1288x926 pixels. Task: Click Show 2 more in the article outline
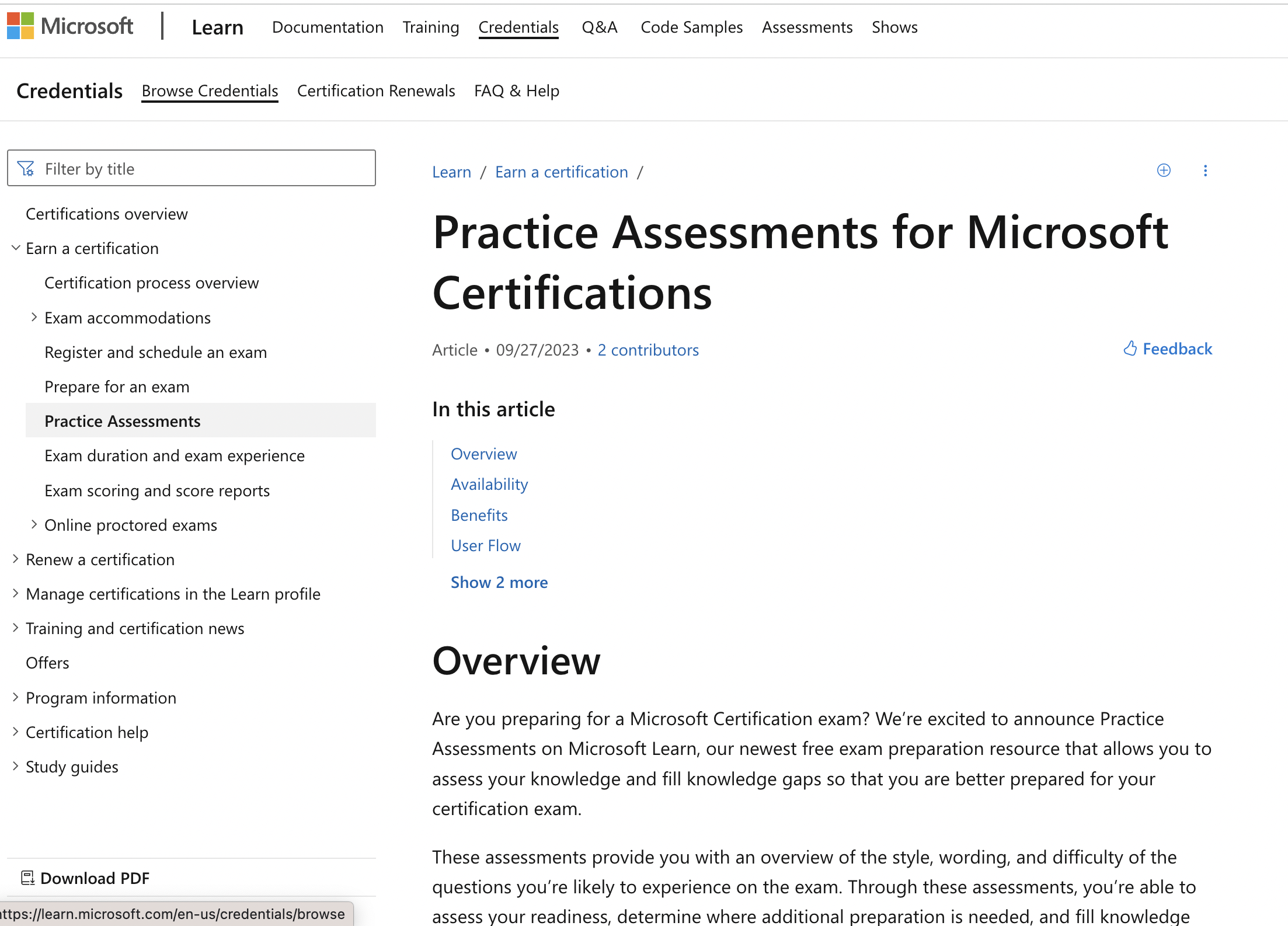[x=499, y=582]
